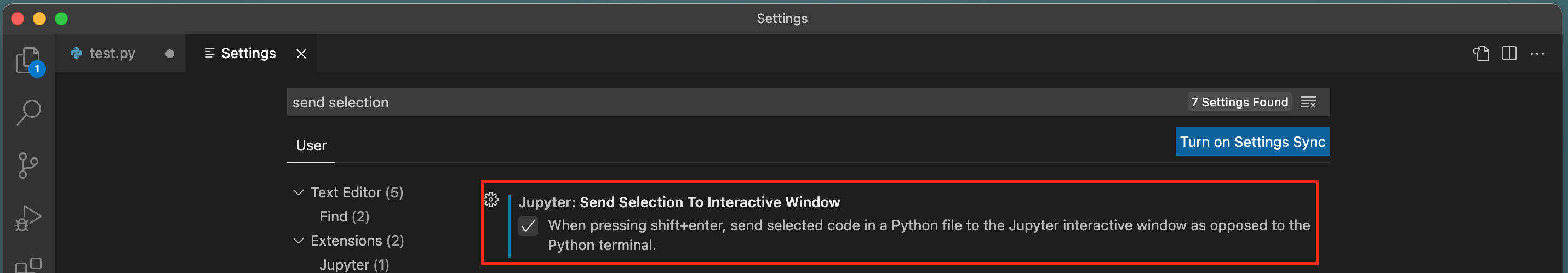Select the User settings scope tab
The height and width of the screenshot is (273, 1568).
(311, 145)
